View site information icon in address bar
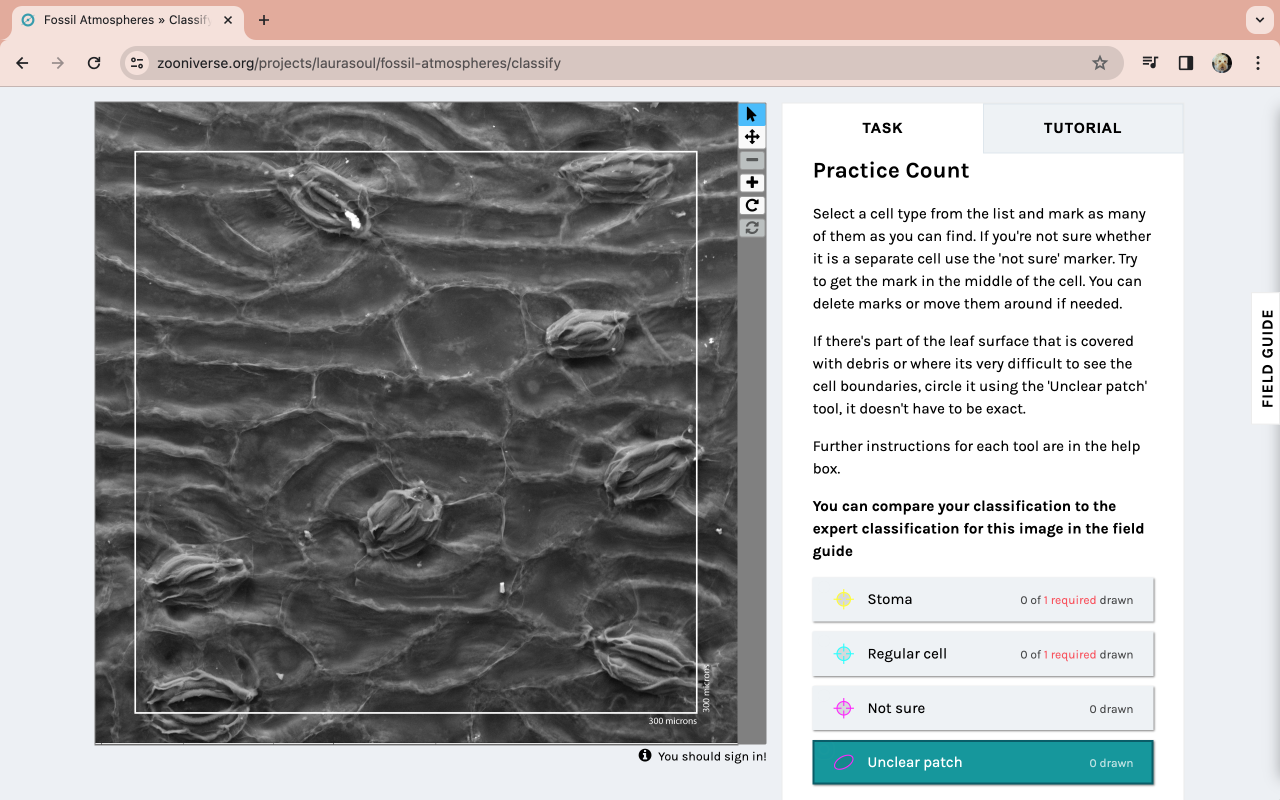The height and width of the screenshot is (800, 1280). (138, 63)
